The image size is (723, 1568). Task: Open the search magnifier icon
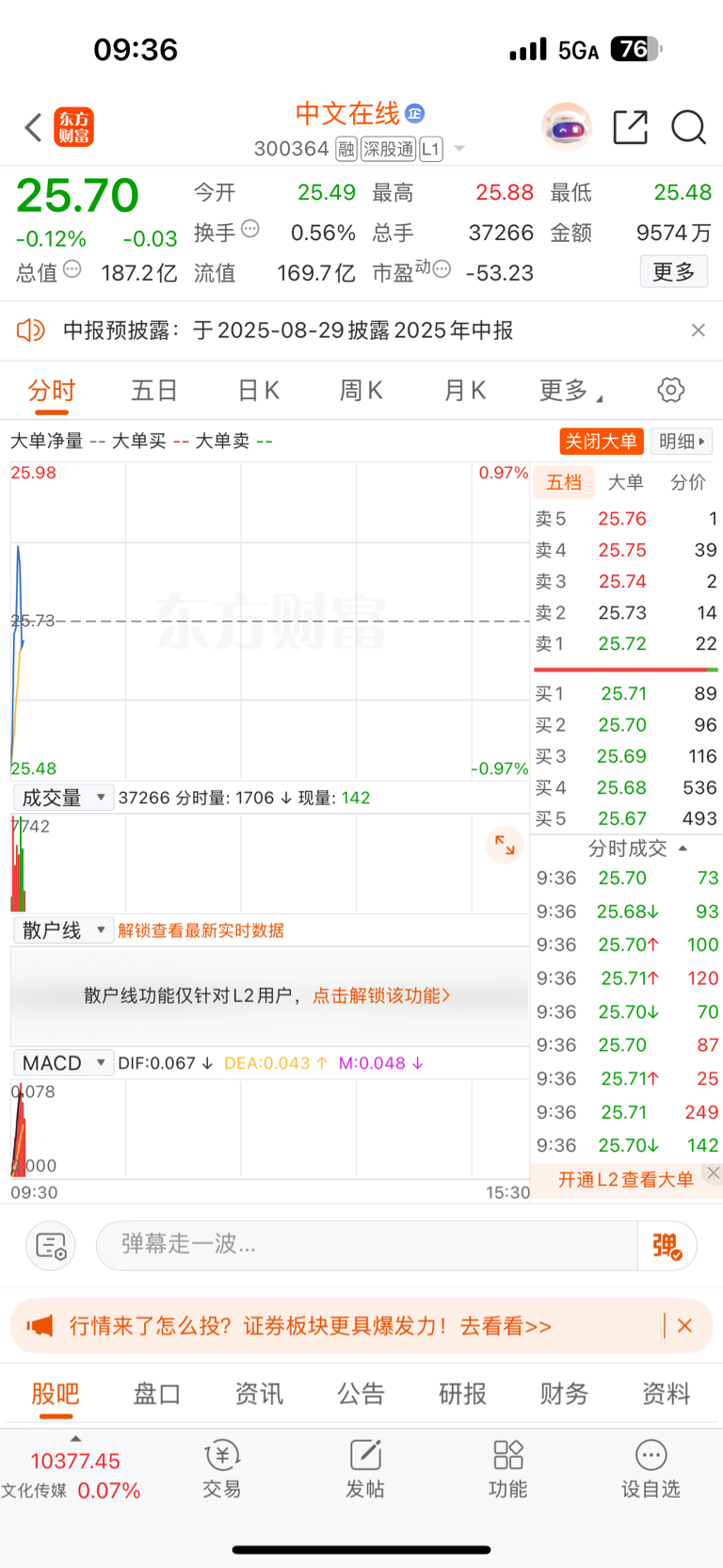[688, 127]
